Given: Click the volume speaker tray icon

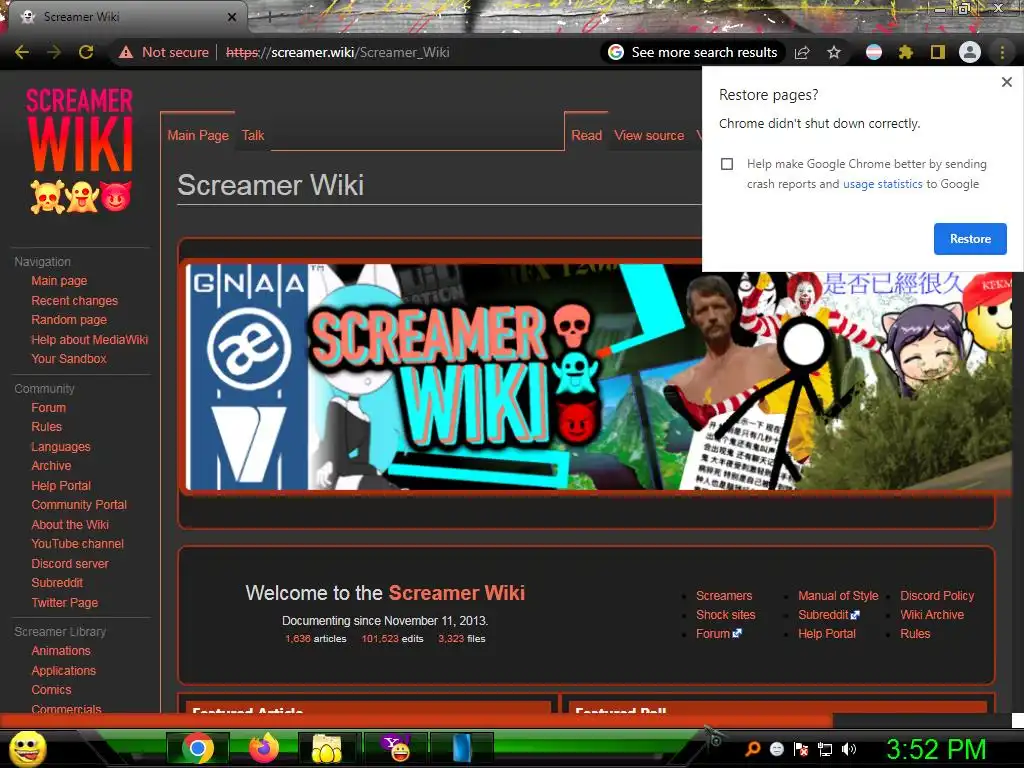Looking at the screenshot, I should [849, 750].
